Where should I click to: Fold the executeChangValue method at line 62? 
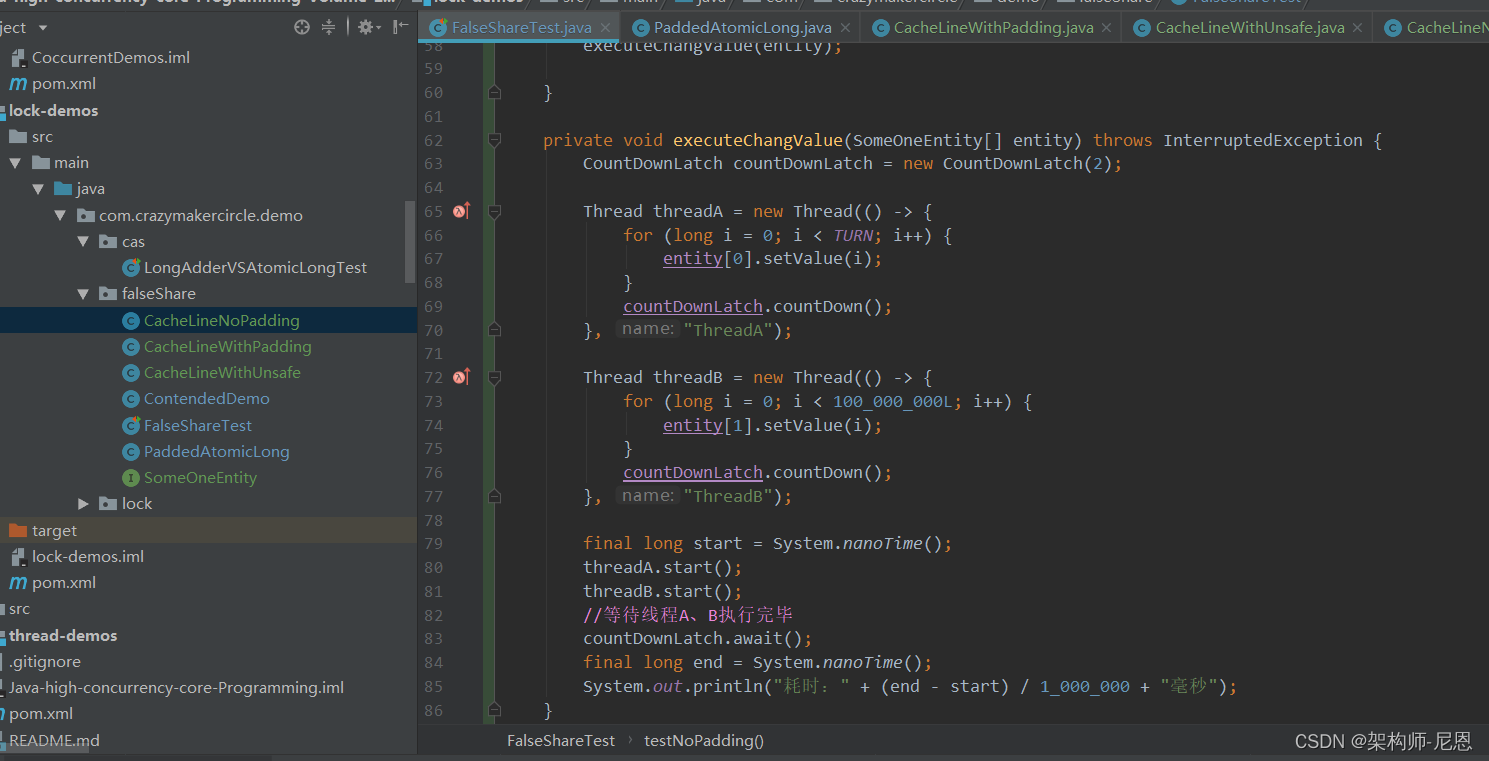(494, 140)
